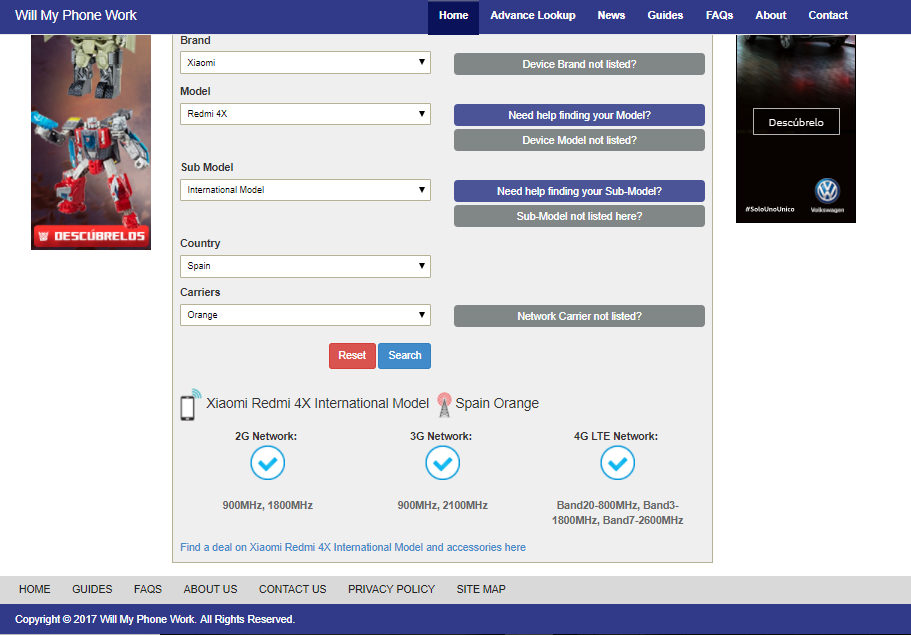Open the Sub Model dropdown
911x635 pixels.
pos(305,190)
